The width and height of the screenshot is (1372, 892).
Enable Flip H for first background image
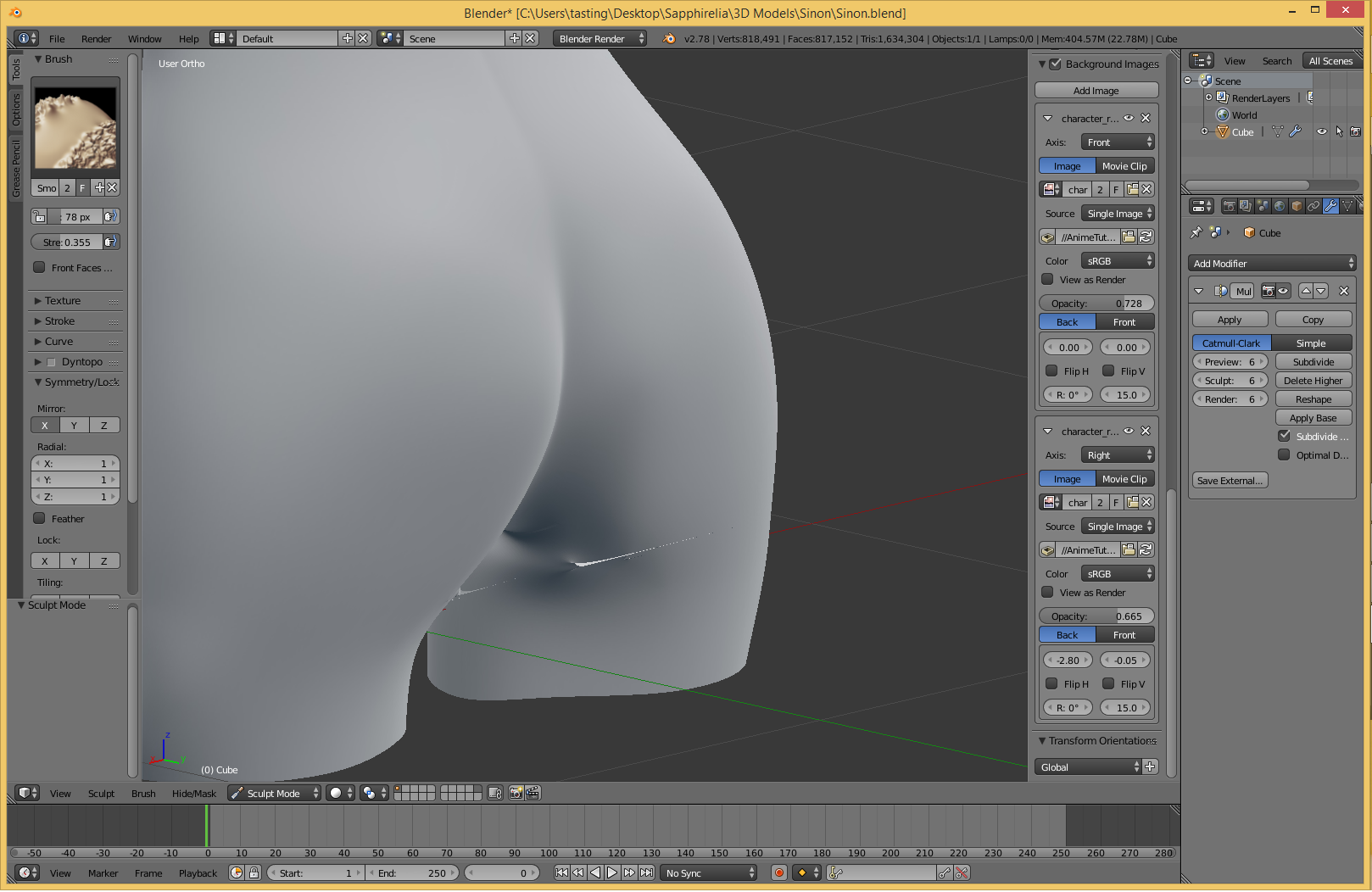point(1051,371)
